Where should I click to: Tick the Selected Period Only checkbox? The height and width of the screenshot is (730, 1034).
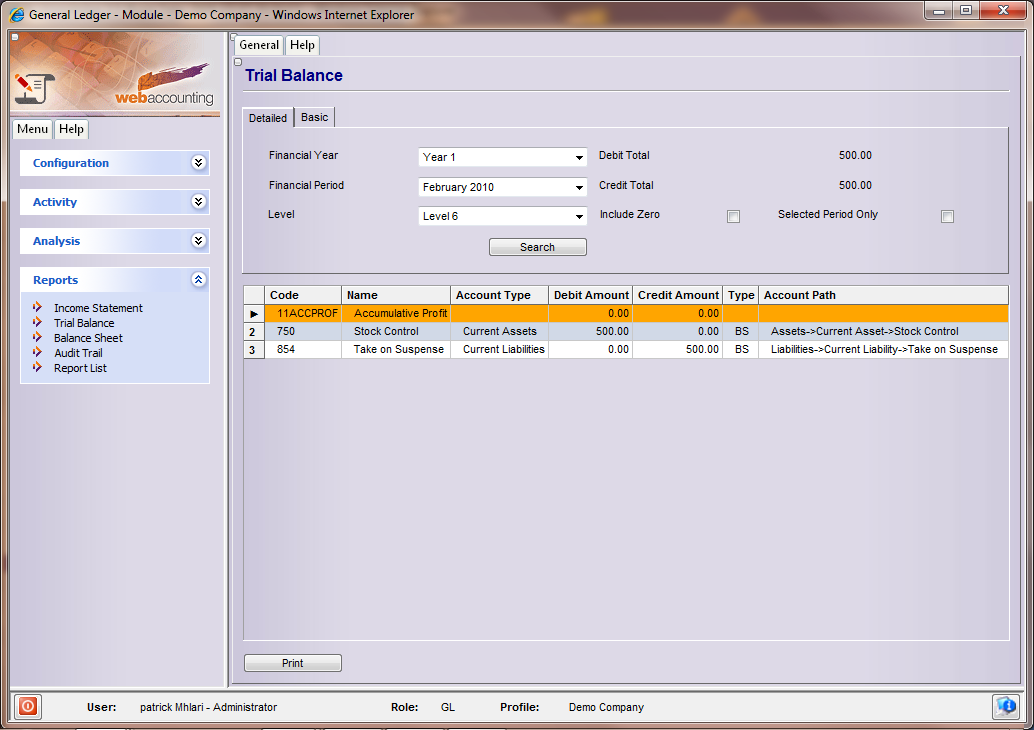[x=947, y=216]
